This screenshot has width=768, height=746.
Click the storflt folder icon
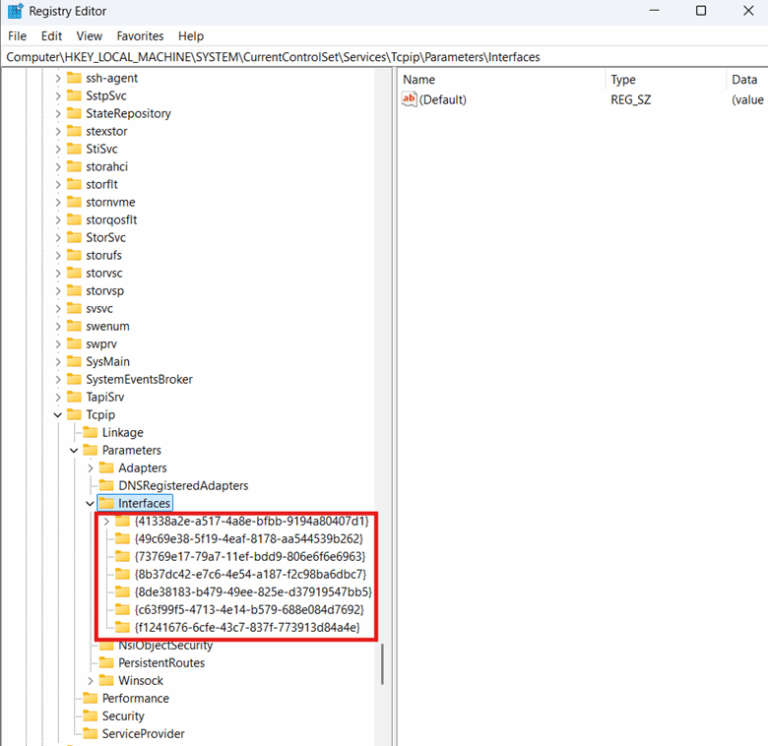click(x=74, y=184)
